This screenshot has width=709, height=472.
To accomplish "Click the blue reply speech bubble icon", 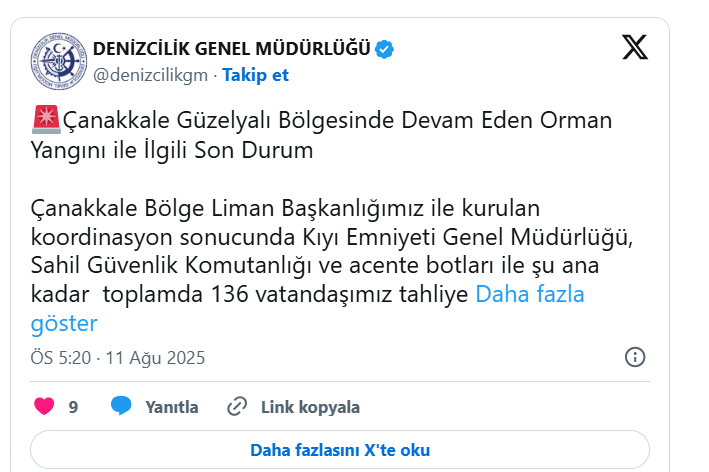I will pos(121,406).
